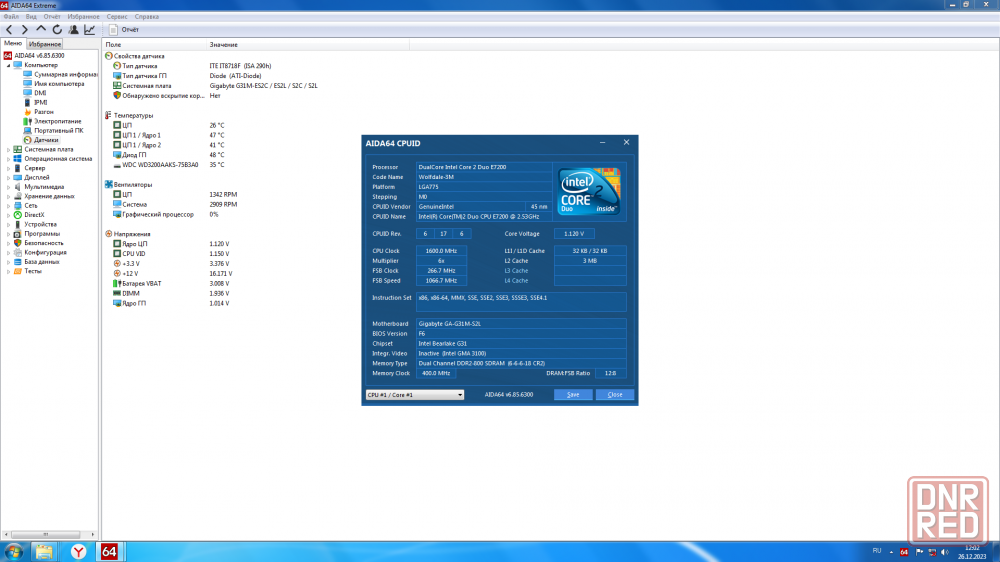Open Yandex browser from the taskbar
1000x562 pixels.
[x=78, y=552]
